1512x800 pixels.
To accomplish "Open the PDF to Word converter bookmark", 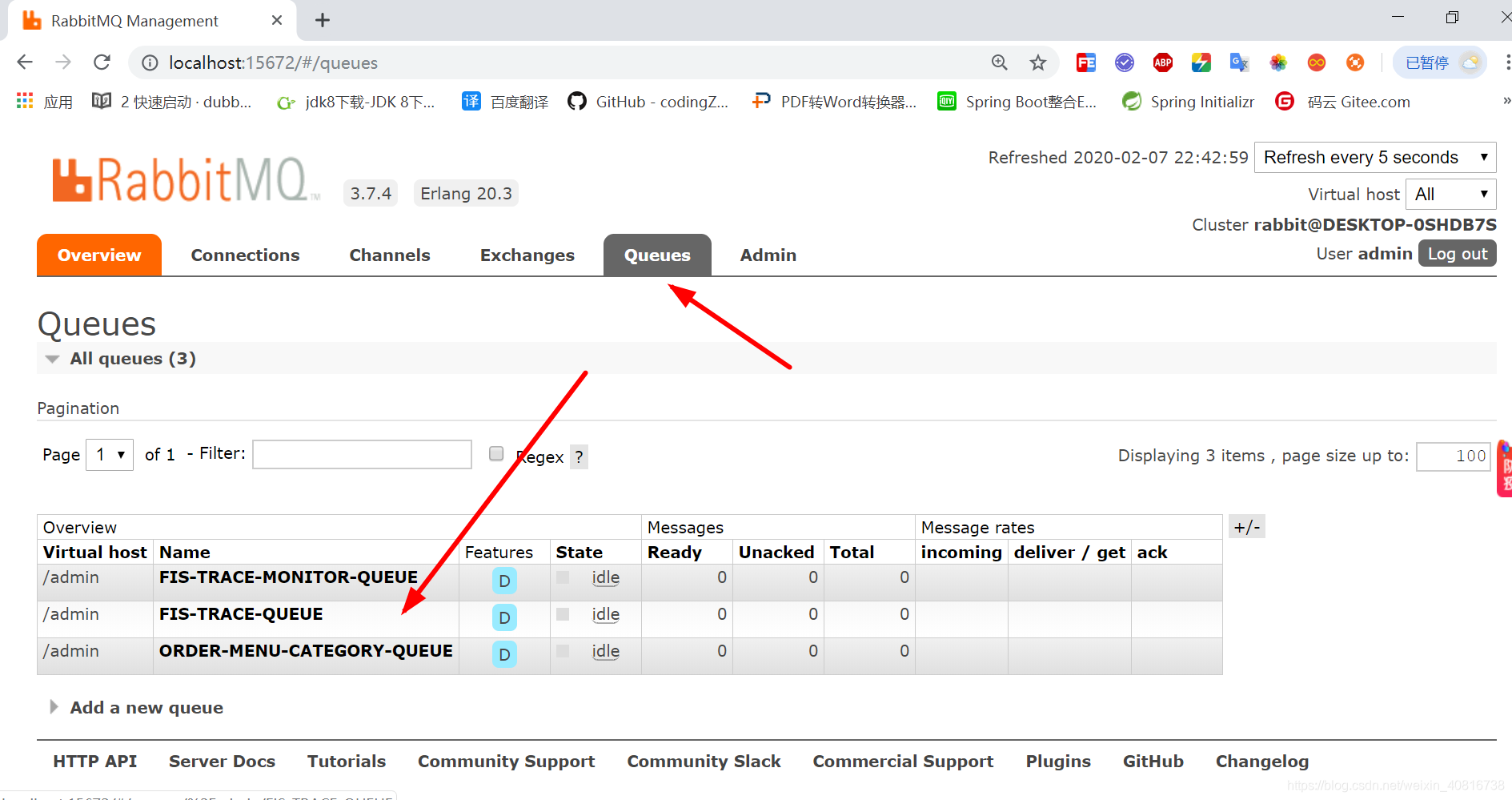I will pos(834,102).
